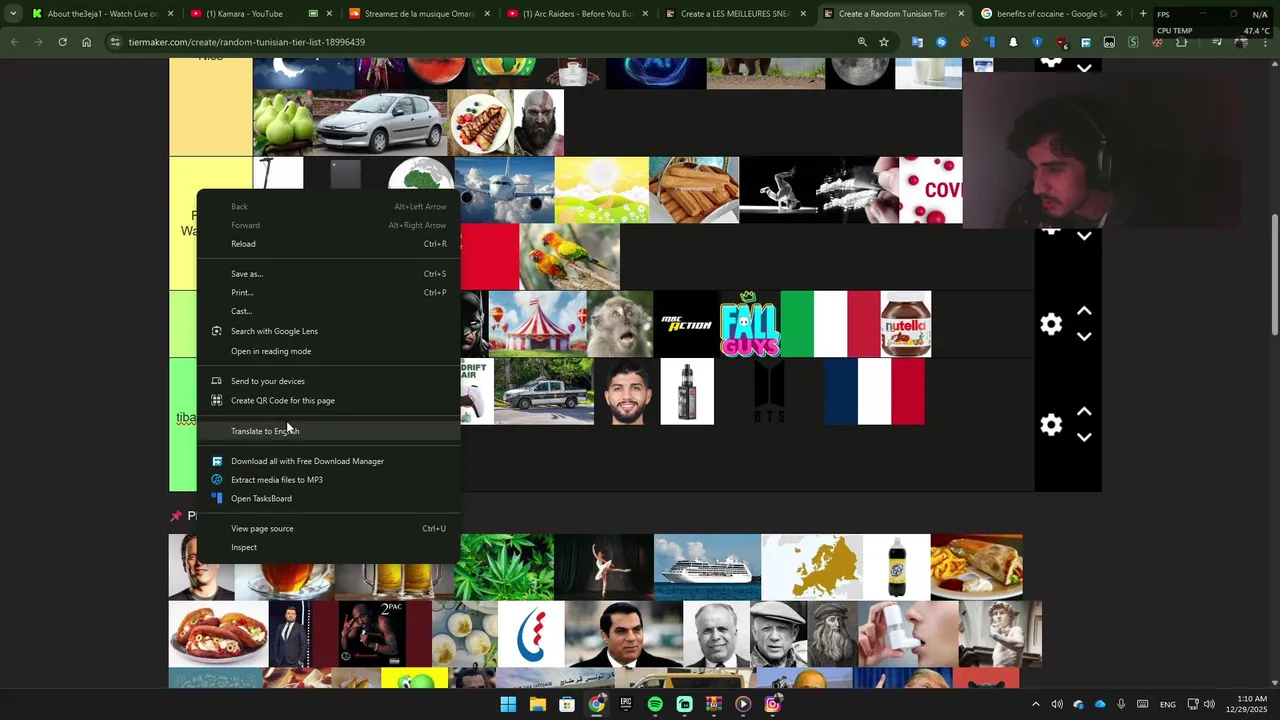This screenshot has width=1280, height=720.
Task: Launch Epic Games from taskbar
Action: 626,704
